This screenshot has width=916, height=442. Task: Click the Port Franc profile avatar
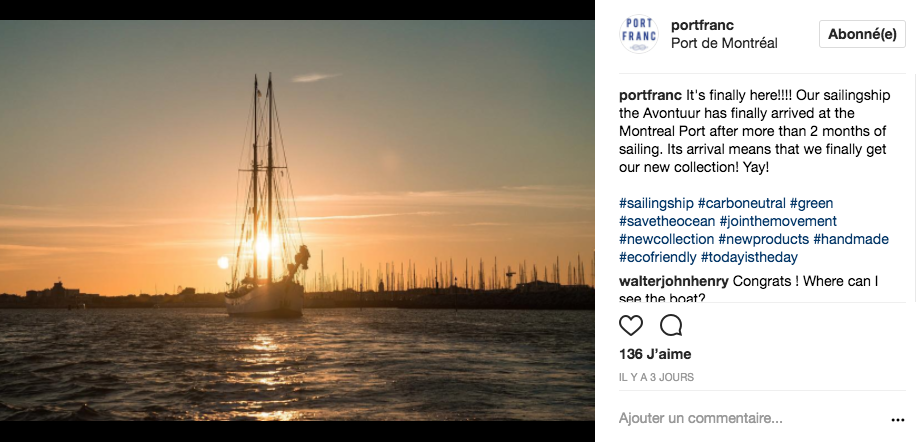point(639,34)
